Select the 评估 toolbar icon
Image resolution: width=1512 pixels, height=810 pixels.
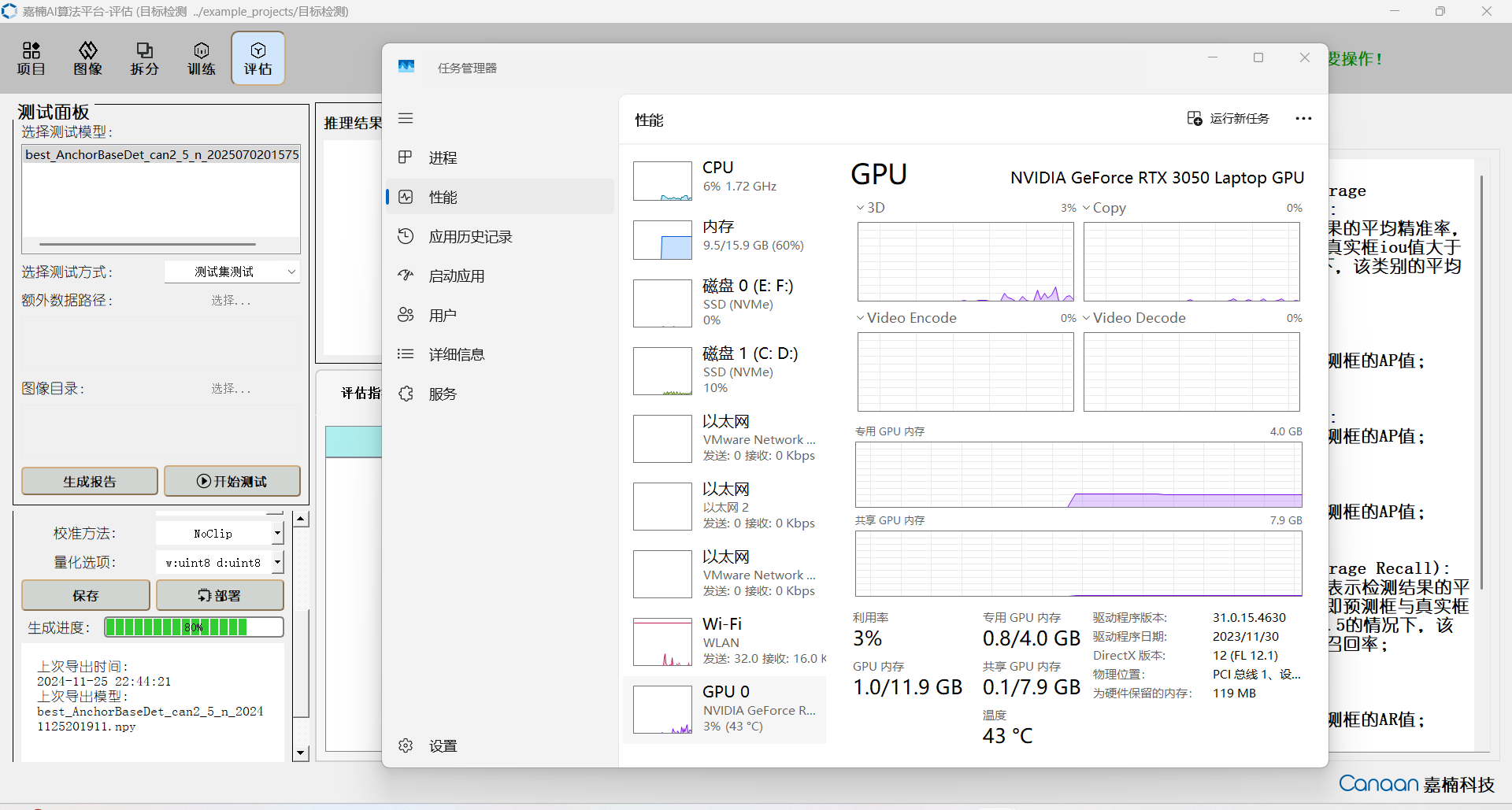click(x=258, y=58)
